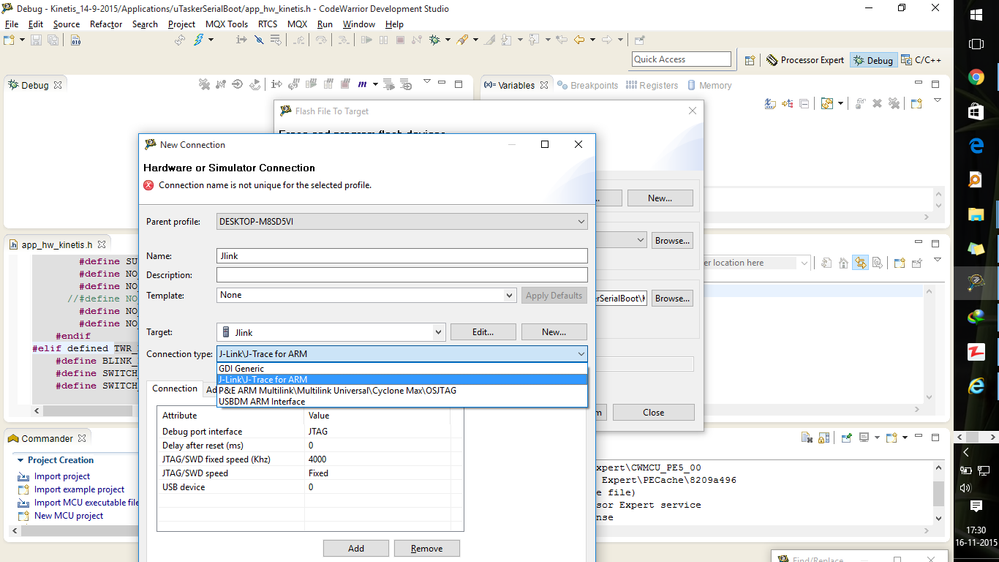Screen dimensions: 999x562
Task: Click the lightning flash programmer icon
Action: pyautogui.click(x=199, y=40)
